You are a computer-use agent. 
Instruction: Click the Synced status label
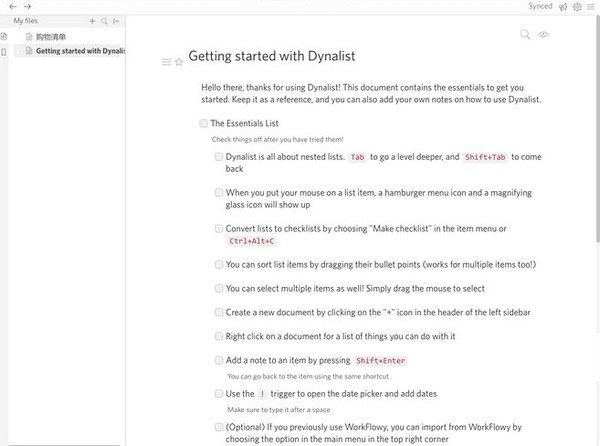pos(541,7)
